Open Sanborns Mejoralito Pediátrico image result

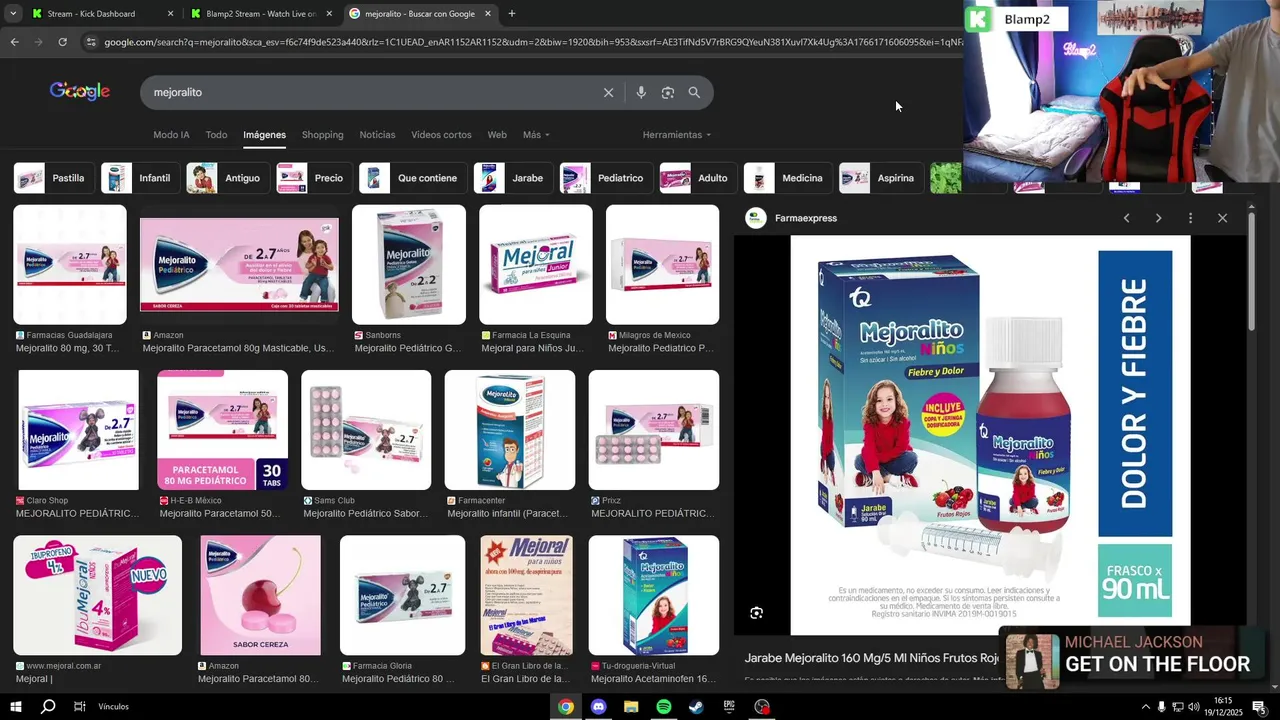[x=409, y=265]
